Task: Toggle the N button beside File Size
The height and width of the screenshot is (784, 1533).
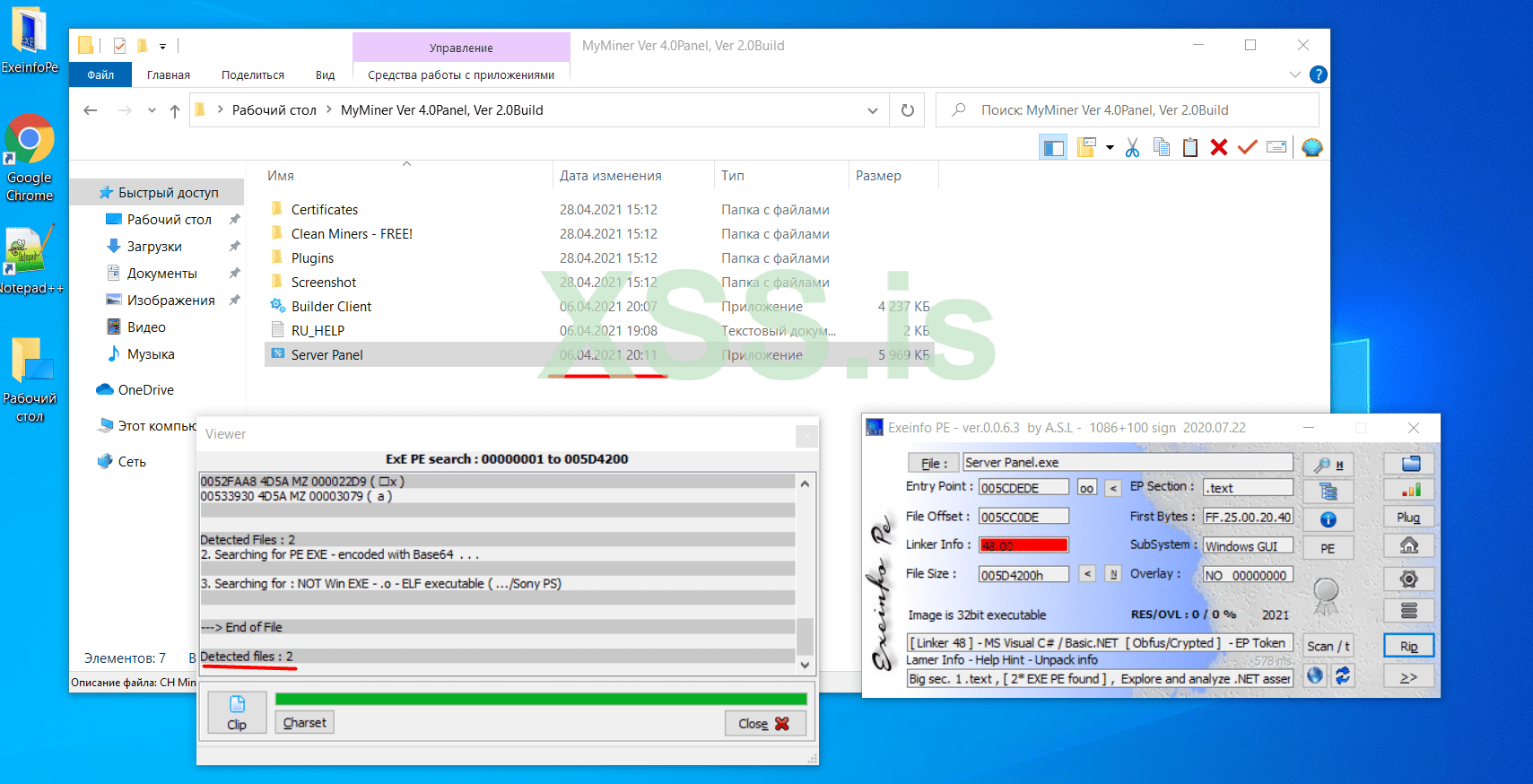Action: coord(1113,574)
